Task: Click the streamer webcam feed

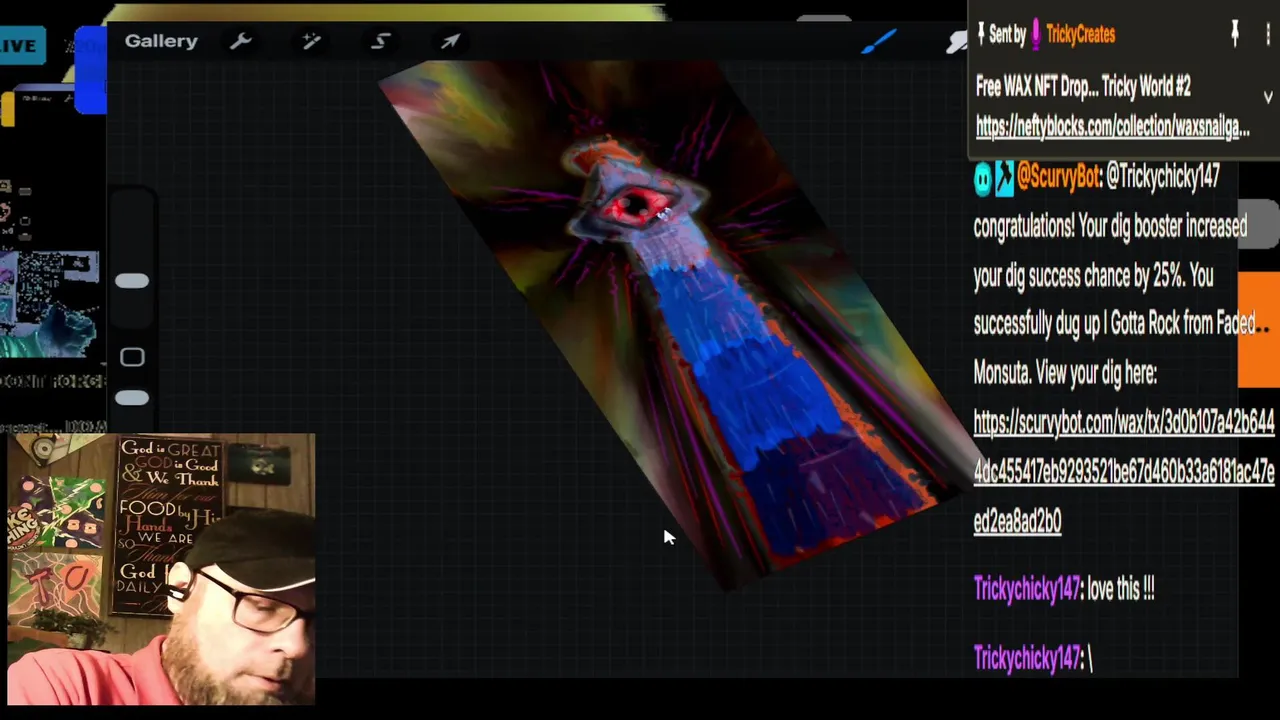Action: pyautogui.click(x=161, y=570)
